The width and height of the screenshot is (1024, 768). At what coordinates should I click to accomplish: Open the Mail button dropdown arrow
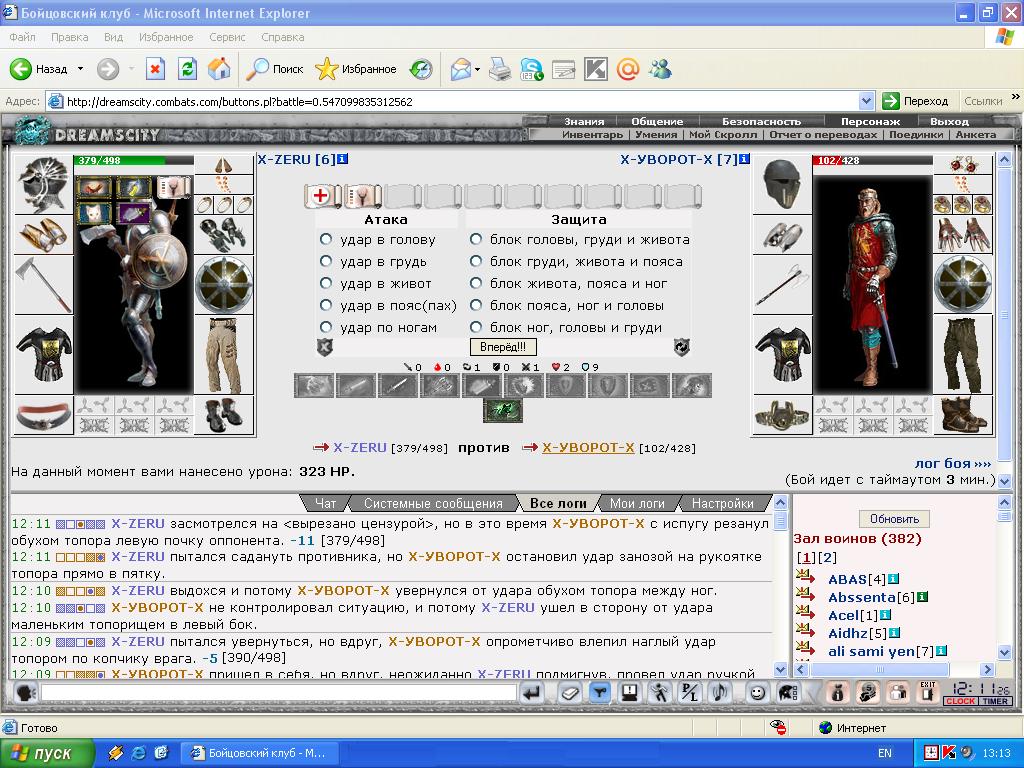coord(477,69)
